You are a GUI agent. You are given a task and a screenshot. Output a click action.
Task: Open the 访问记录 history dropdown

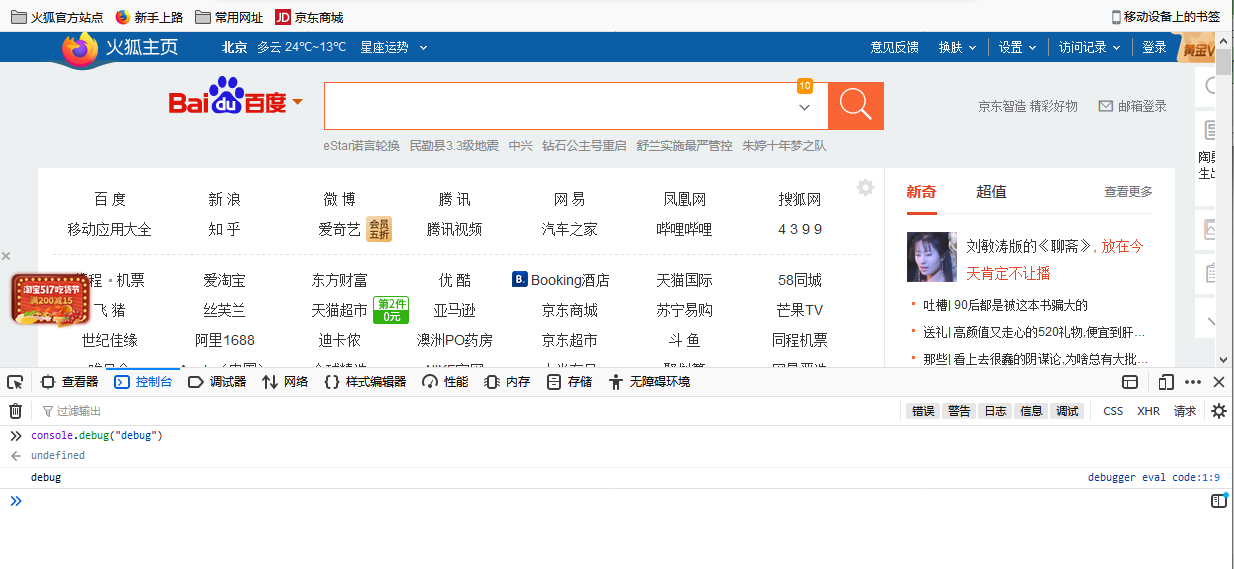[x=1089, y=47]
